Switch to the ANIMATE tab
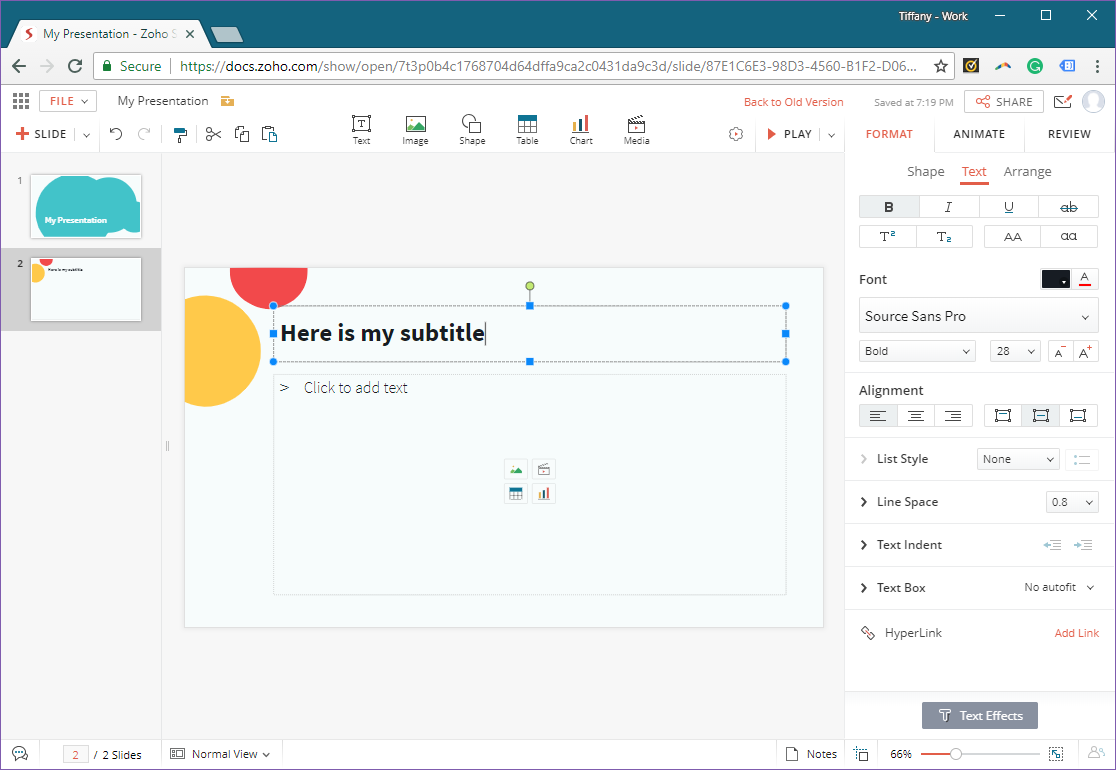This screenshot has height=770, width=1116. [979, 134]
